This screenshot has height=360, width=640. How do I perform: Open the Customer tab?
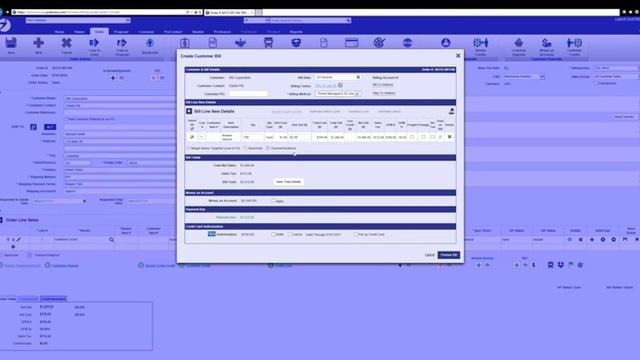coord(146,31)
